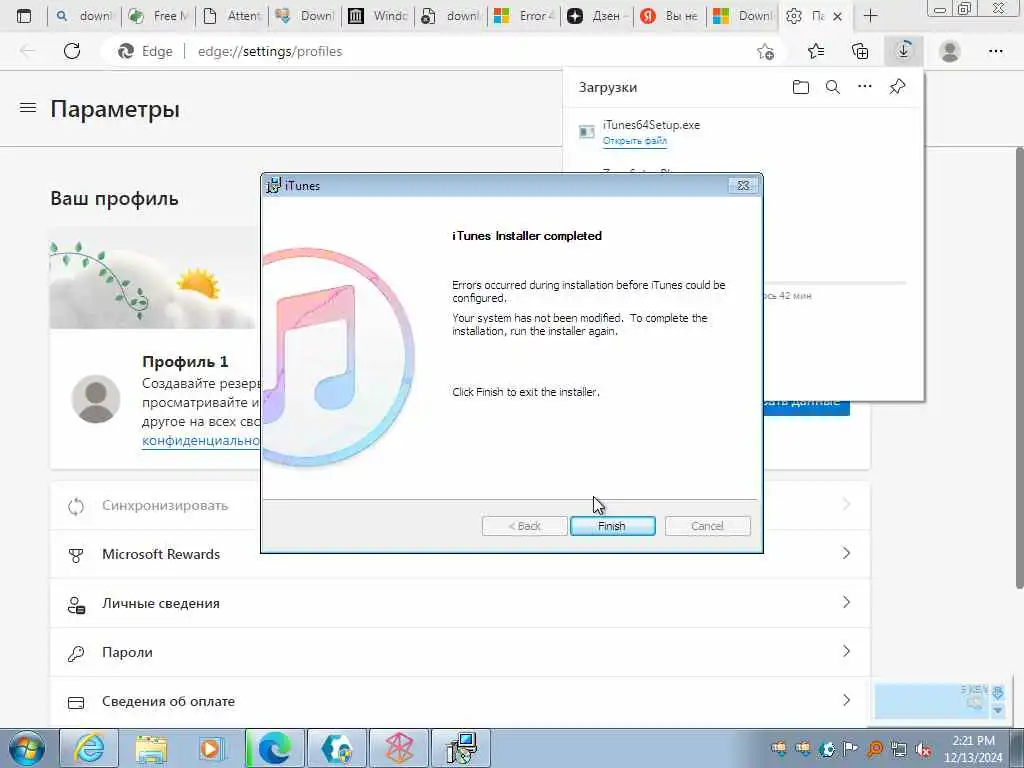Switch to the 'Windc' tab
Viewport: 1024px width, 768px height.
click(x=378, y=16)
